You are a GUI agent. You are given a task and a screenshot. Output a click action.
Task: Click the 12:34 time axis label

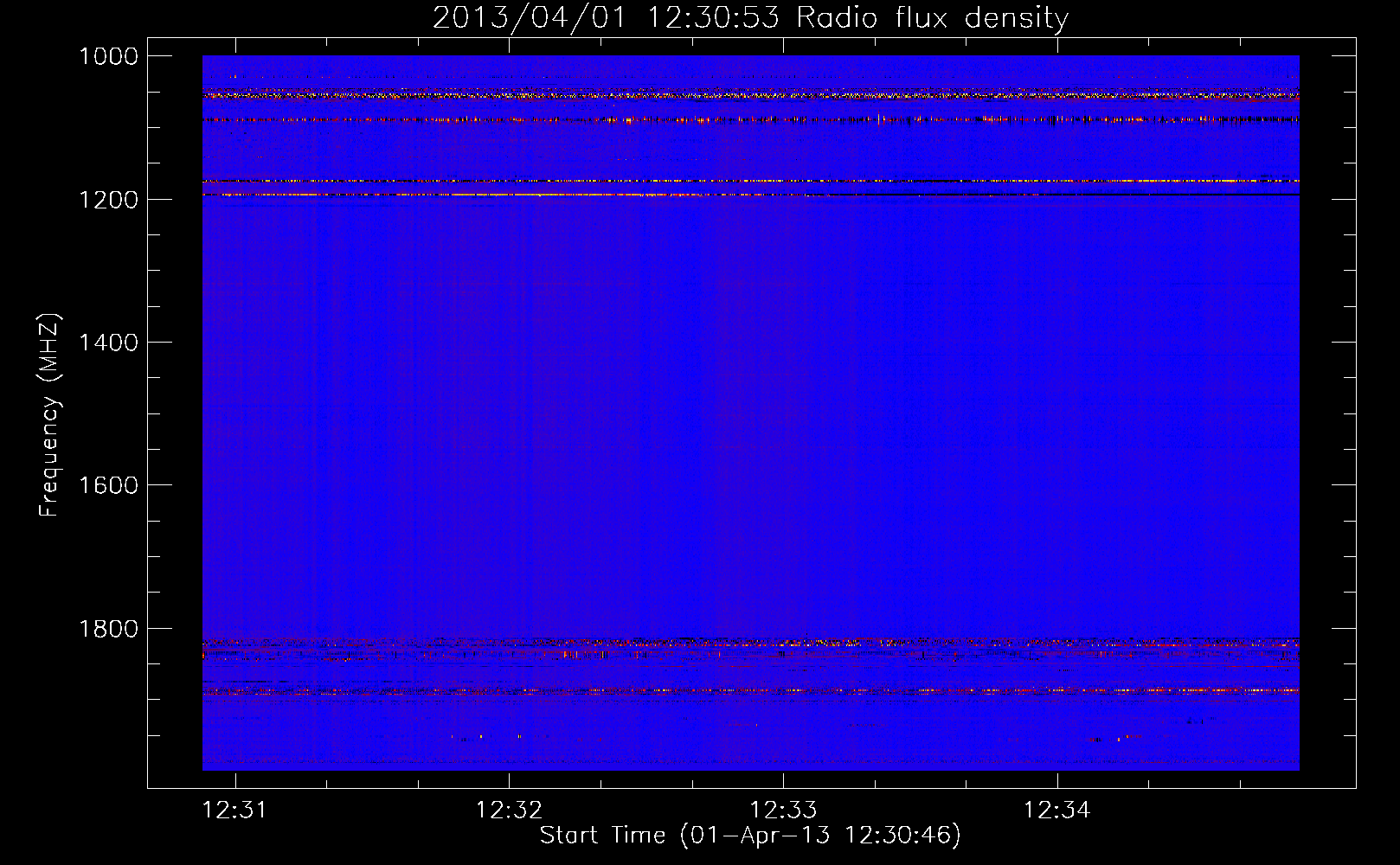(x=1057, y=810)
